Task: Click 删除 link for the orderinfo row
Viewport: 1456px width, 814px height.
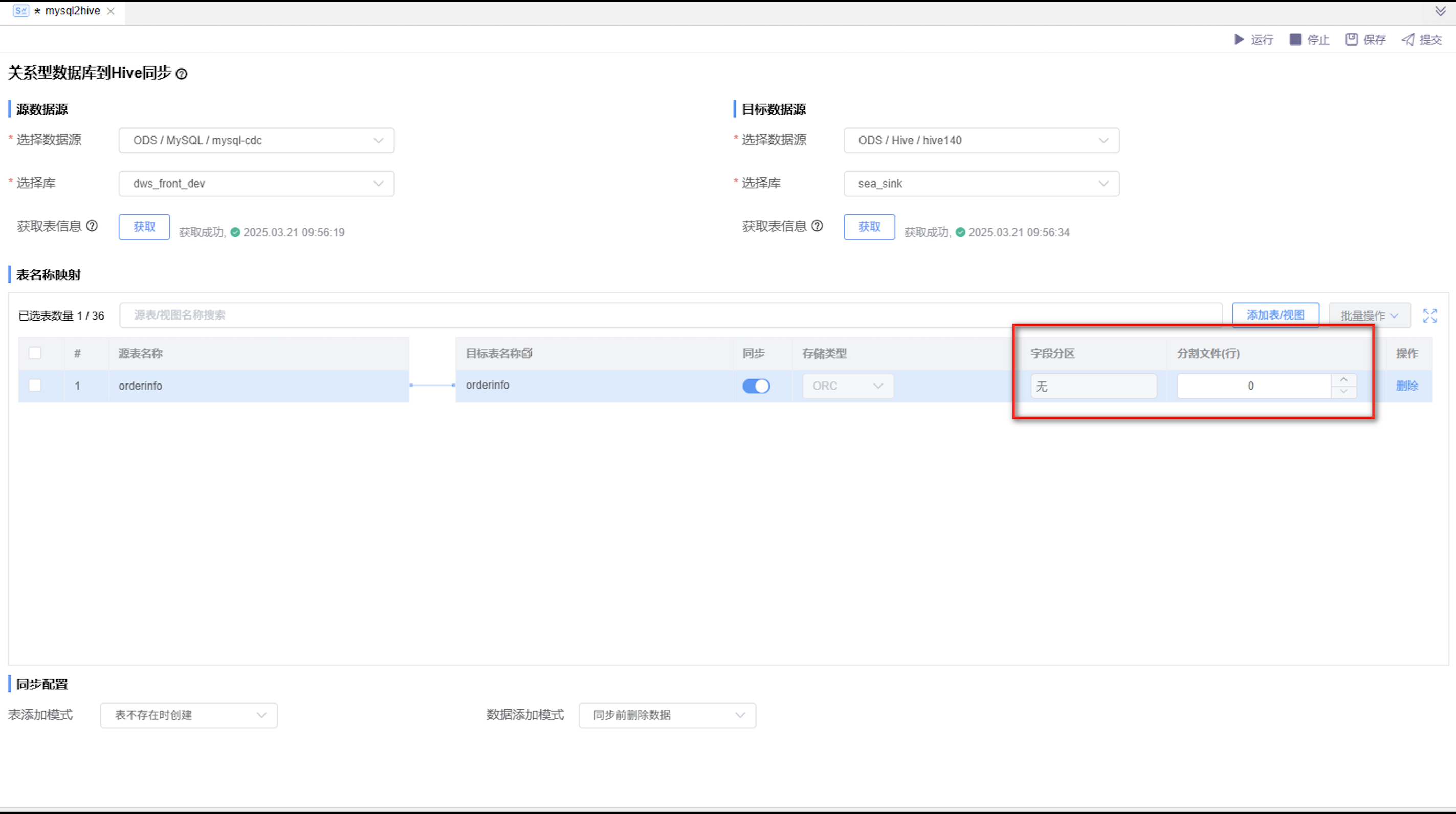Action: pos(1406,386)
